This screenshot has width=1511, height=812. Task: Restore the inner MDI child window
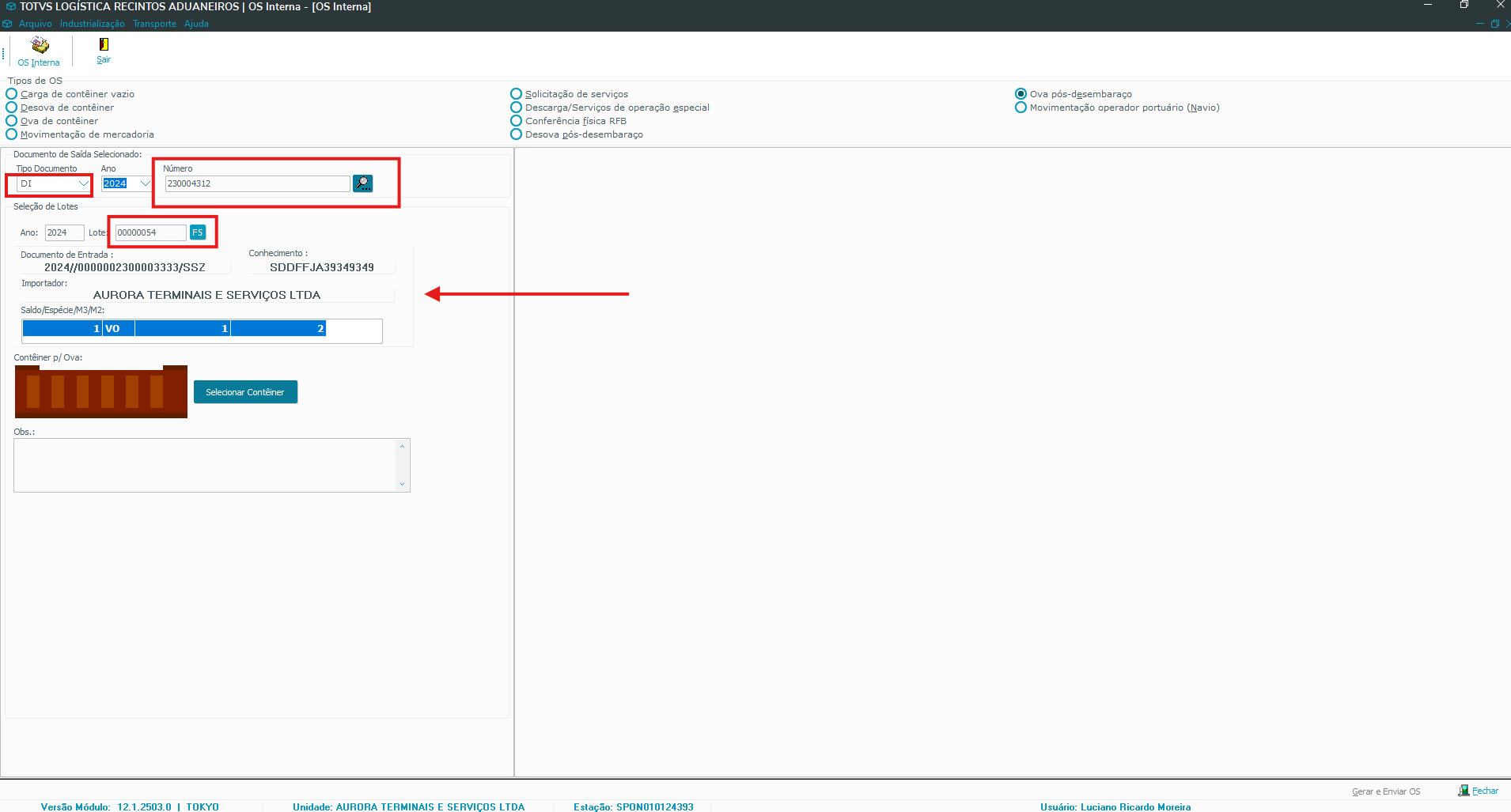1495,24
